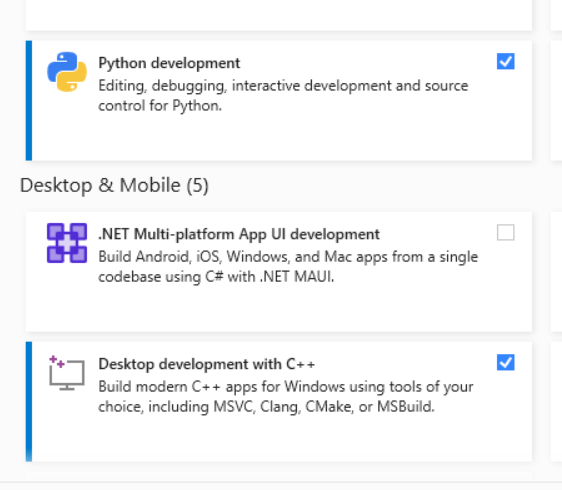Viewport: 562px width, 490px height.
Task: Select the Desktop development with C++ title
Action: pyautogui.click(x=207, y=364)
